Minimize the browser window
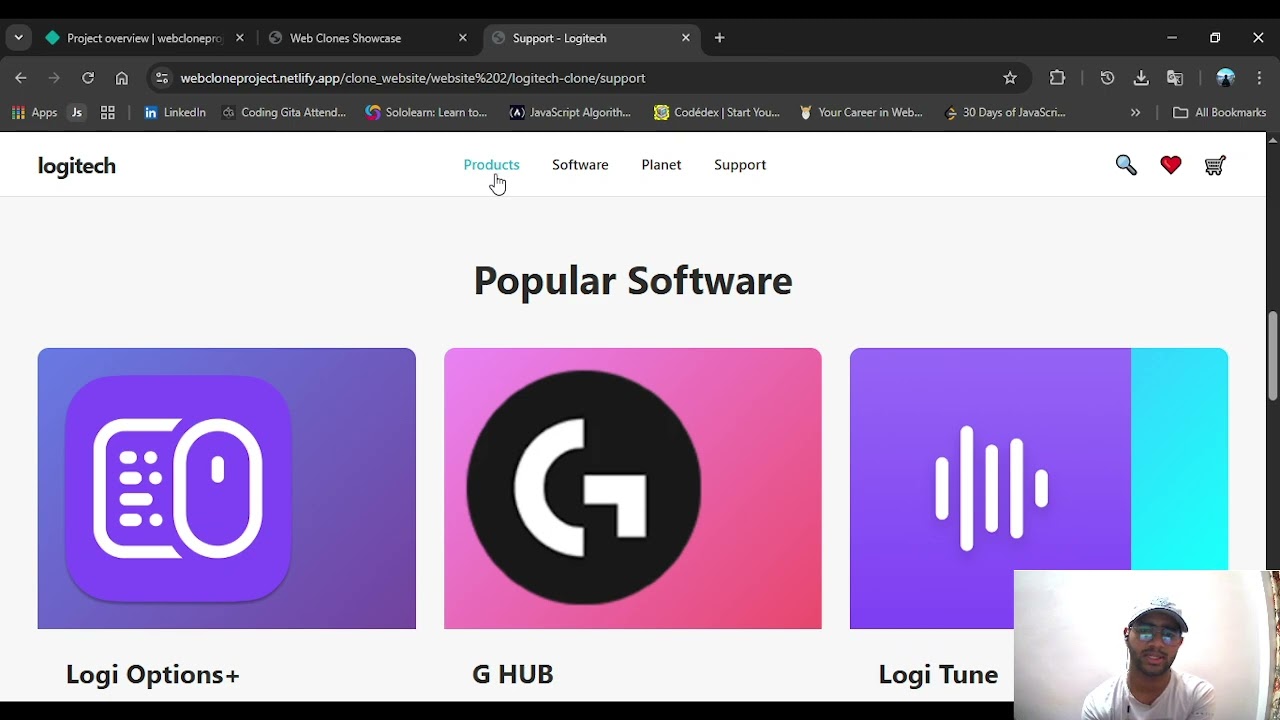Screen dimensions: 1280x720 pos(1172,38)
